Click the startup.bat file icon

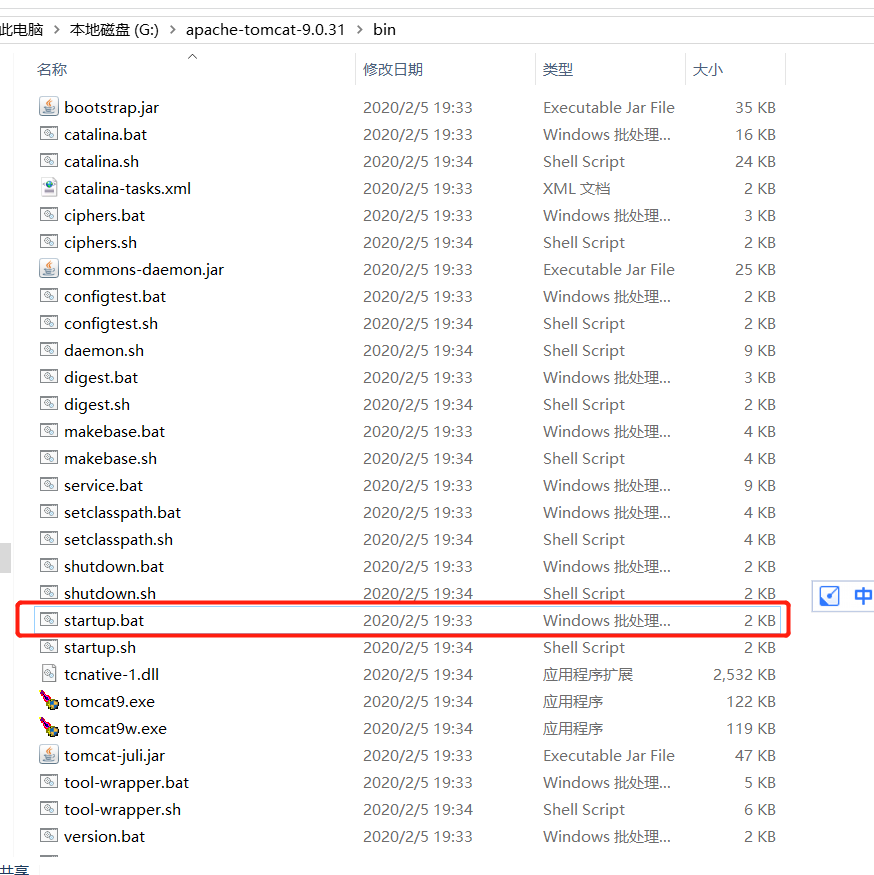coord(49,619)
